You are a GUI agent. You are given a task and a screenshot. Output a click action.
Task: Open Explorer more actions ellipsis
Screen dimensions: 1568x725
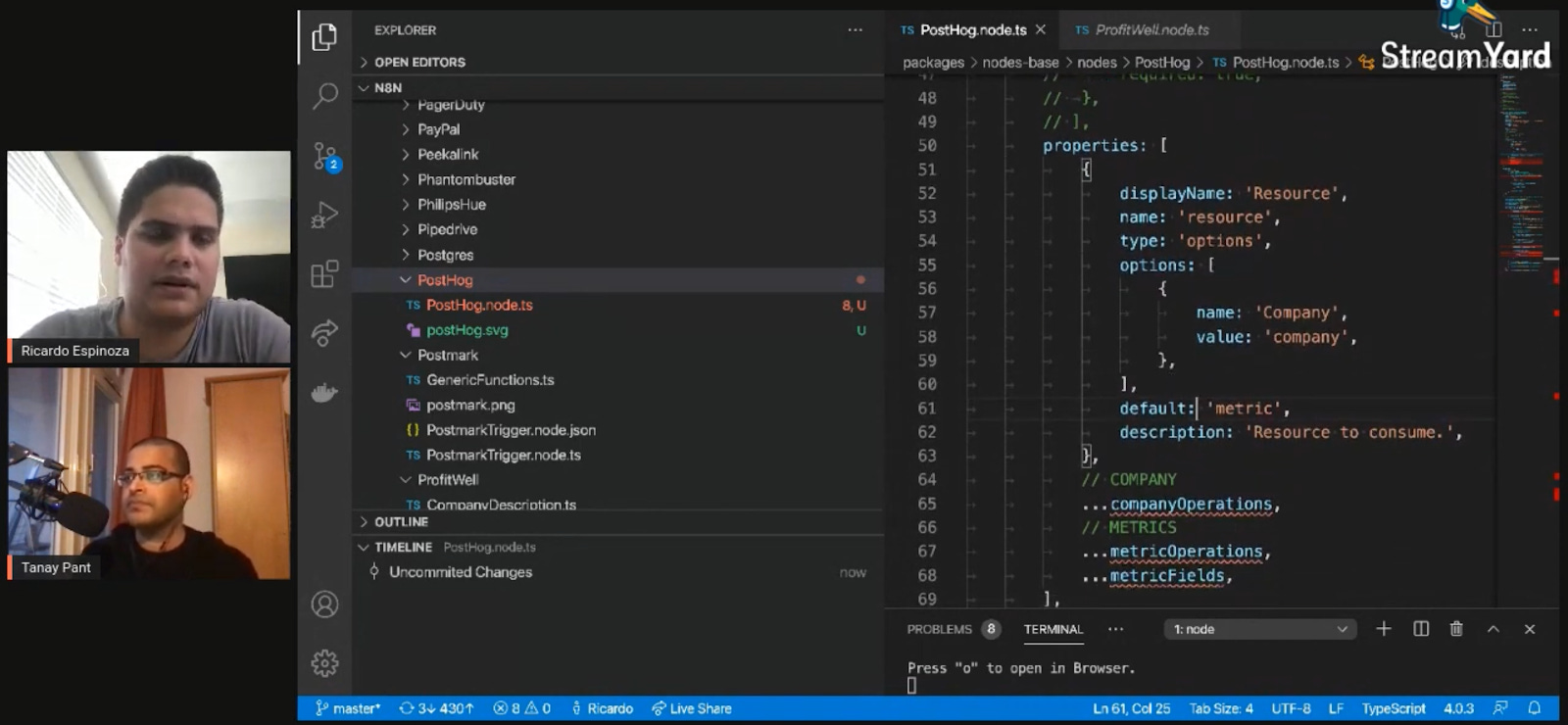click(x=856, y=30)
